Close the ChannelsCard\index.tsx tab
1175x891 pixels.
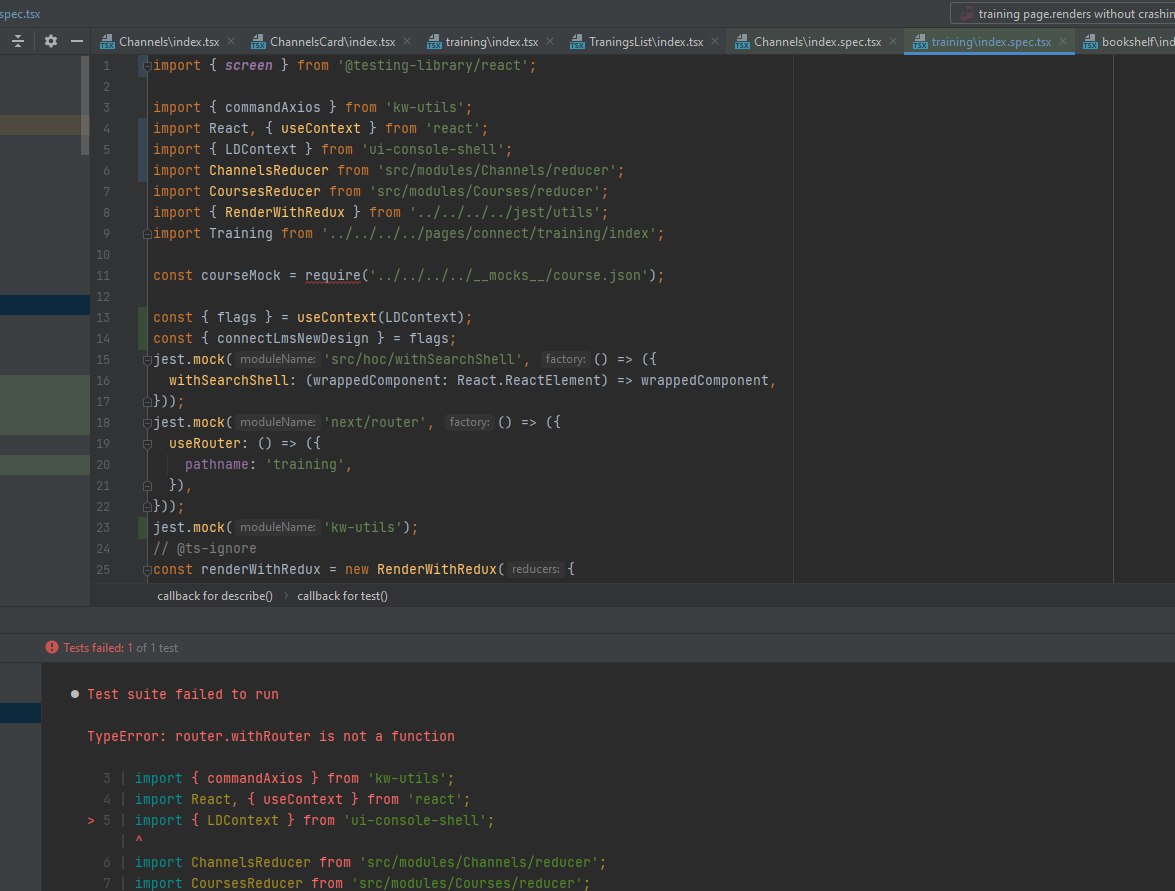(408, 42)
